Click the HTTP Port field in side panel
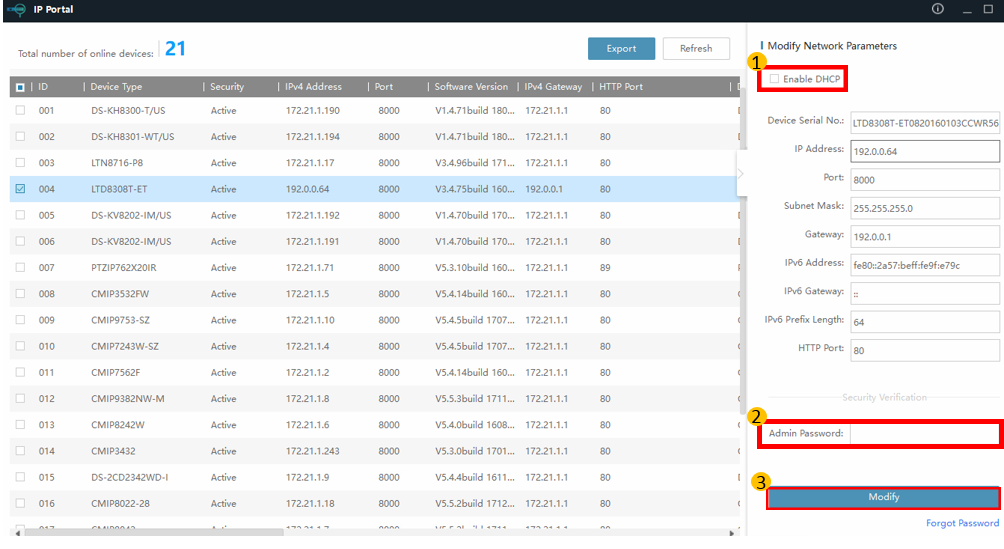Viewport: 1004px width, 549px height. point(925,350)
